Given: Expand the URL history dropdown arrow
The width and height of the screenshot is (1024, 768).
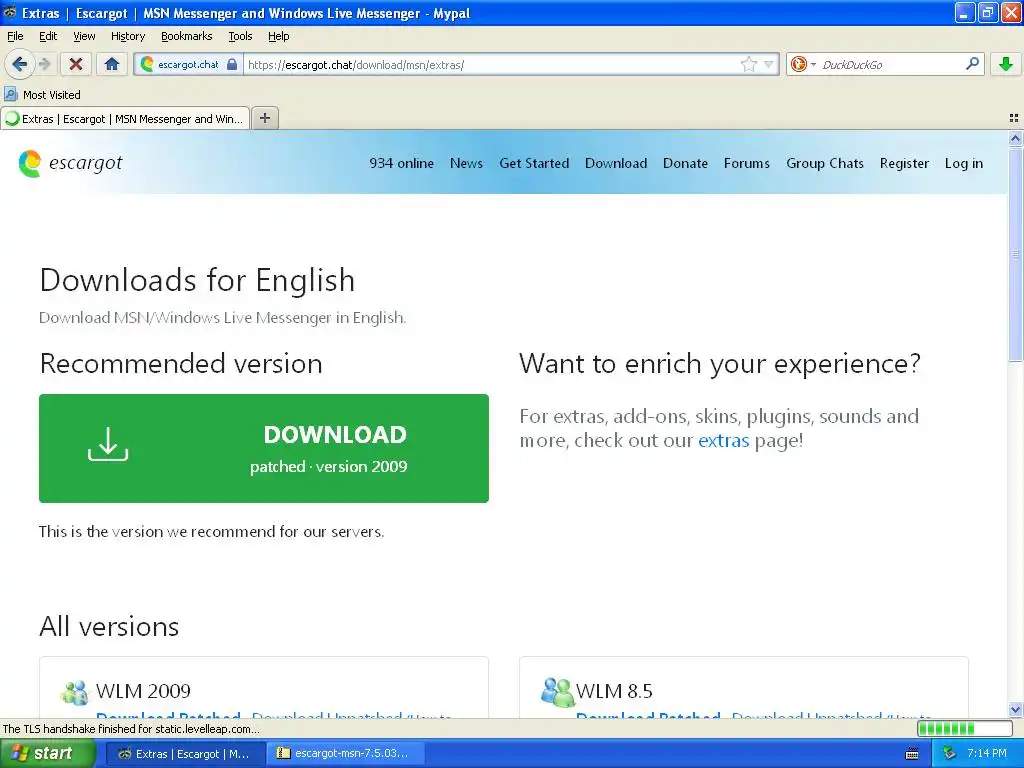Looking at the screenshot, I should [769, 64].
